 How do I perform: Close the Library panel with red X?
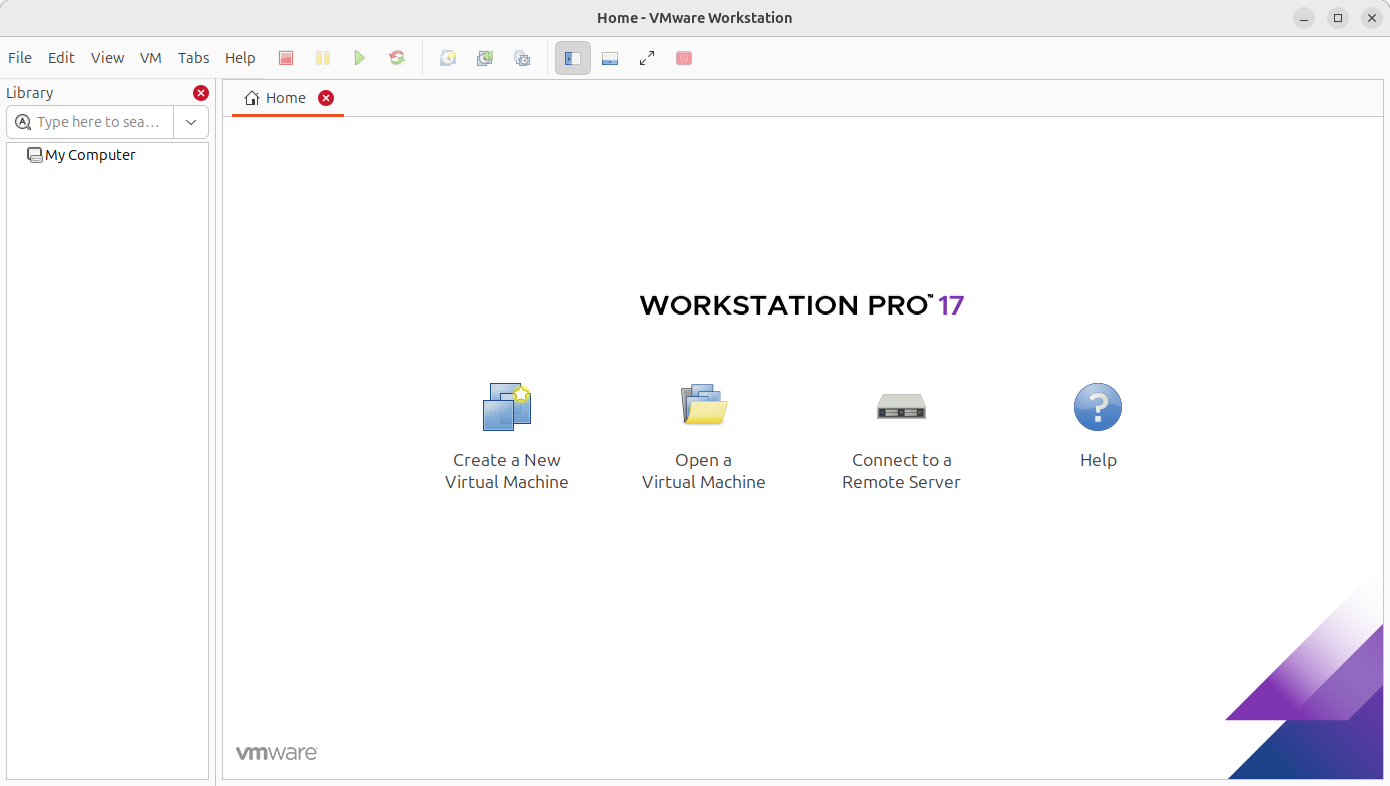(201, 93)
